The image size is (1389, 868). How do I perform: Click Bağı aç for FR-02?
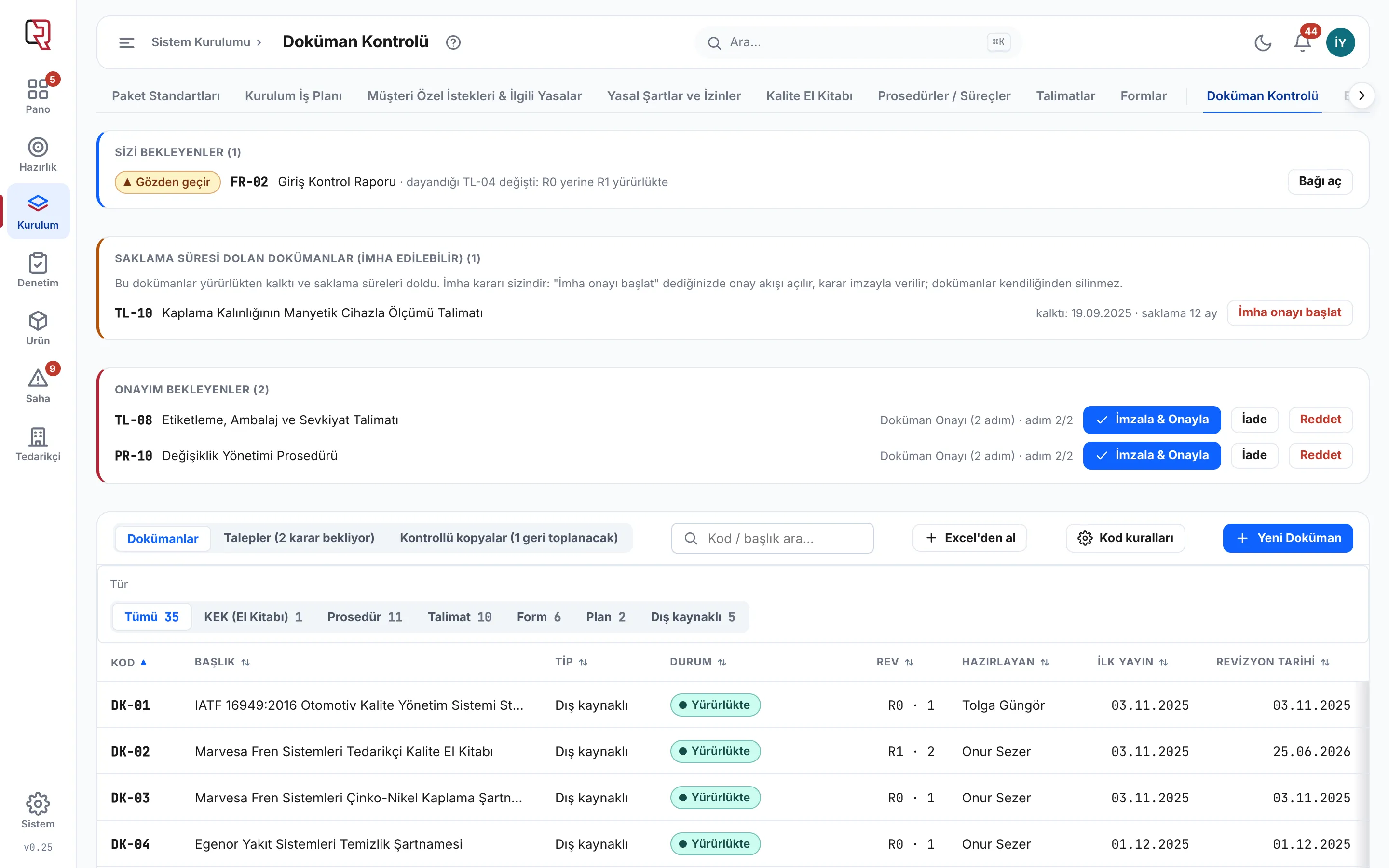[x=1320, y=181]
